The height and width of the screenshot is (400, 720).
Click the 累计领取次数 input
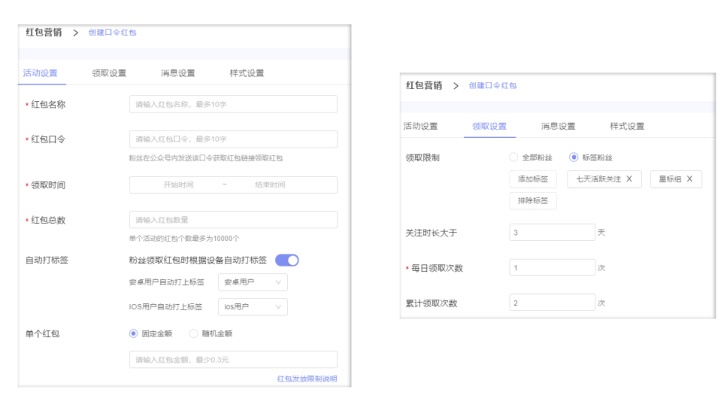pyautogui.click(x=552, y=303)
